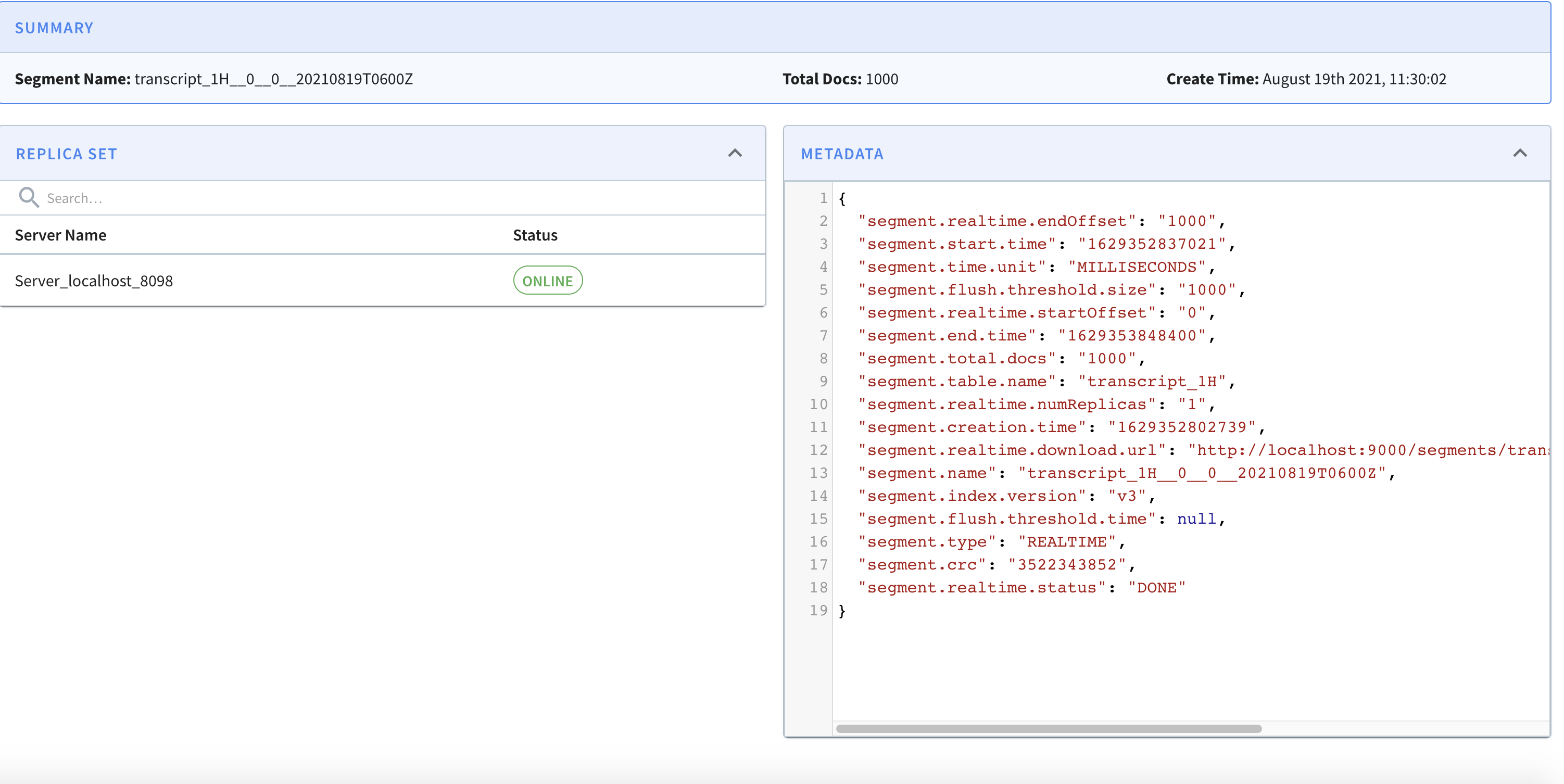The width and height of the screenshot is (1564, 784).
Task: Click line number 1 in gutter
Action: pyautogui.click(x=823, y=198)
